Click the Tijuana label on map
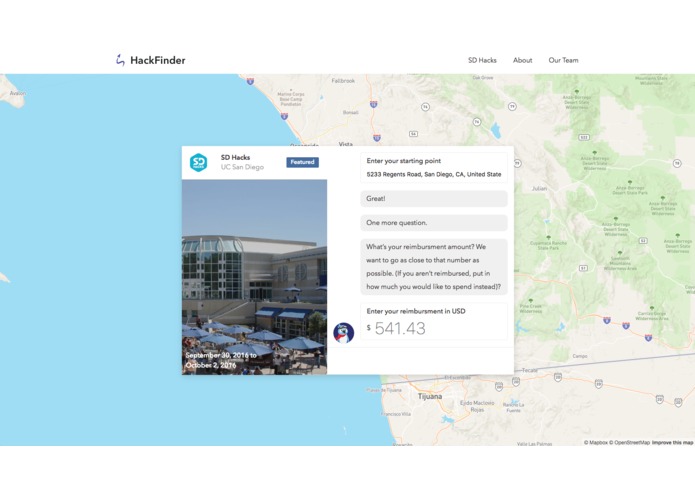This screenshot has width=695, height=494. (x=430, y=397)
